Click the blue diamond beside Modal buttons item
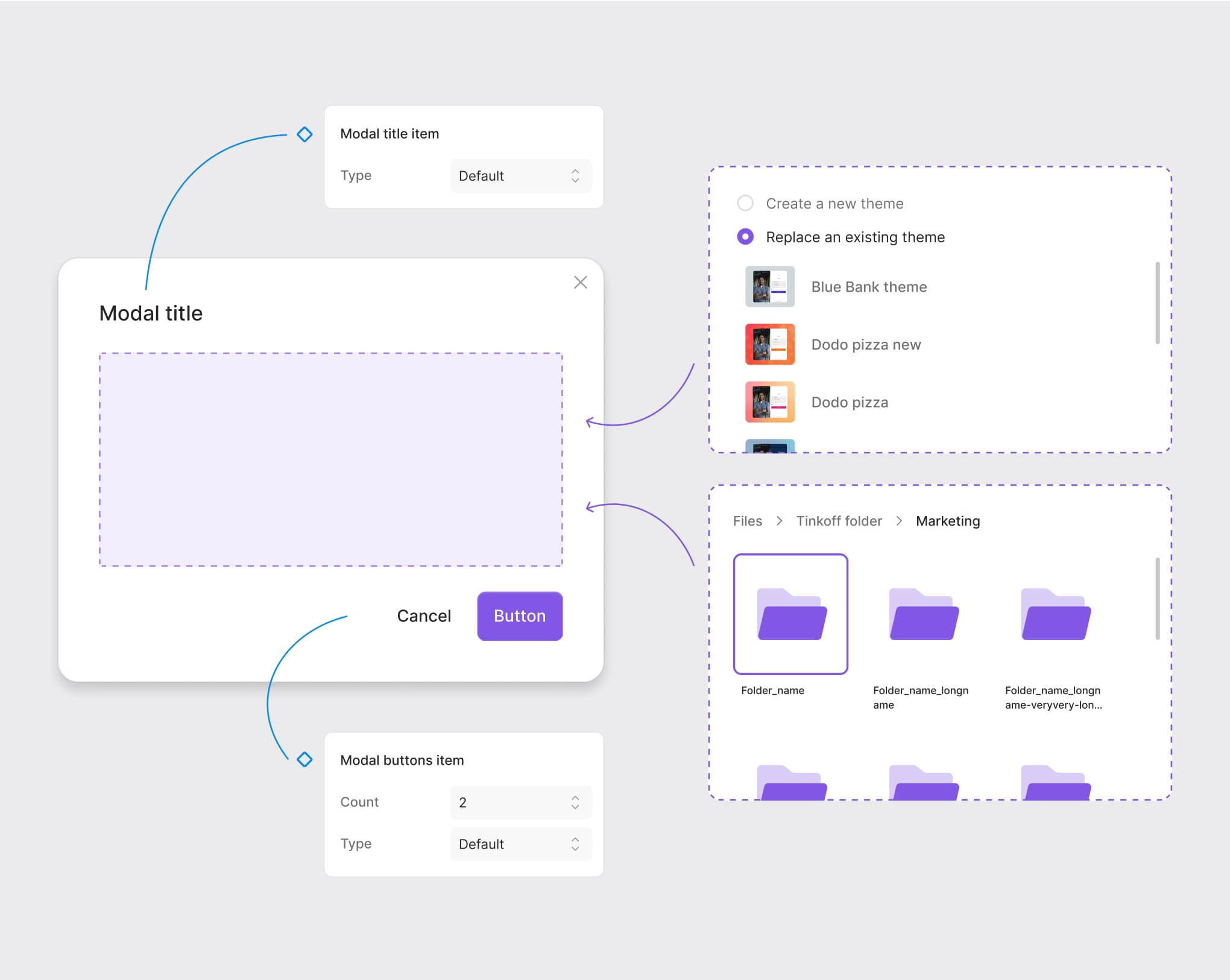 (304, 759)
